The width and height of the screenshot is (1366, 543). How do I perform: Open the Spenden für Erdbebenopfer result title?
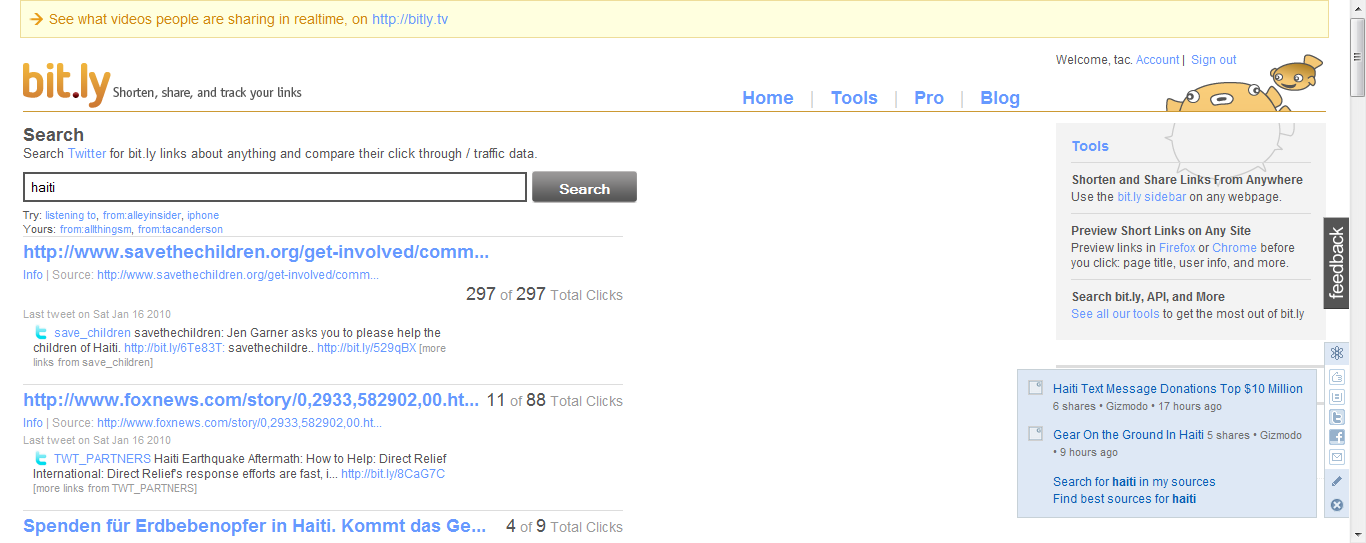point(255,526)
